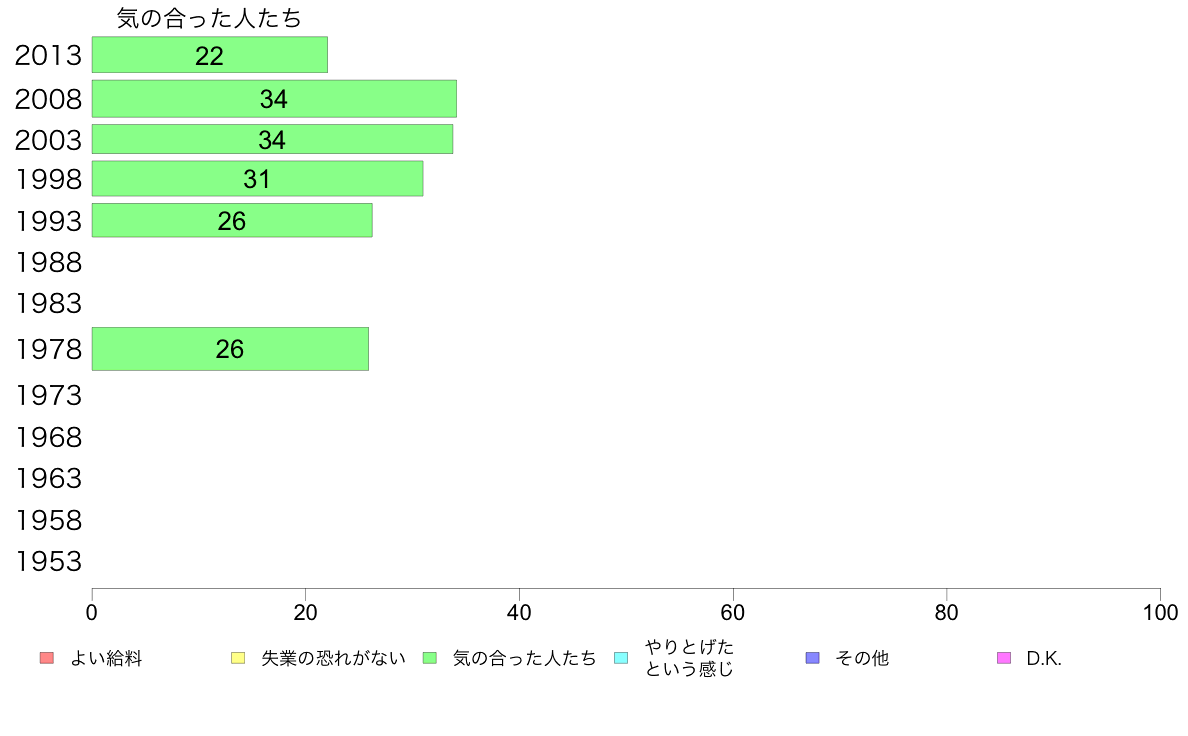Select the 1998 bar showing 31

click(258, 179)
